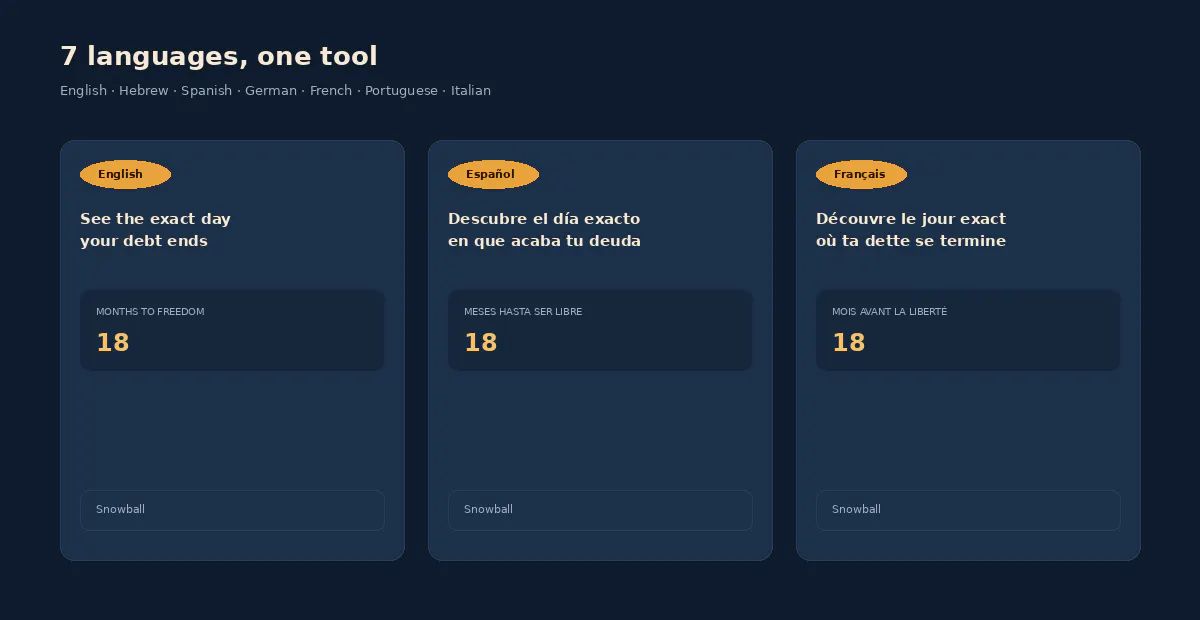The height and width of the screenshot is (620, 1200).
Task: Click the 'MESES HASTA SER LIBRE' label
Action: pos(523,312)
